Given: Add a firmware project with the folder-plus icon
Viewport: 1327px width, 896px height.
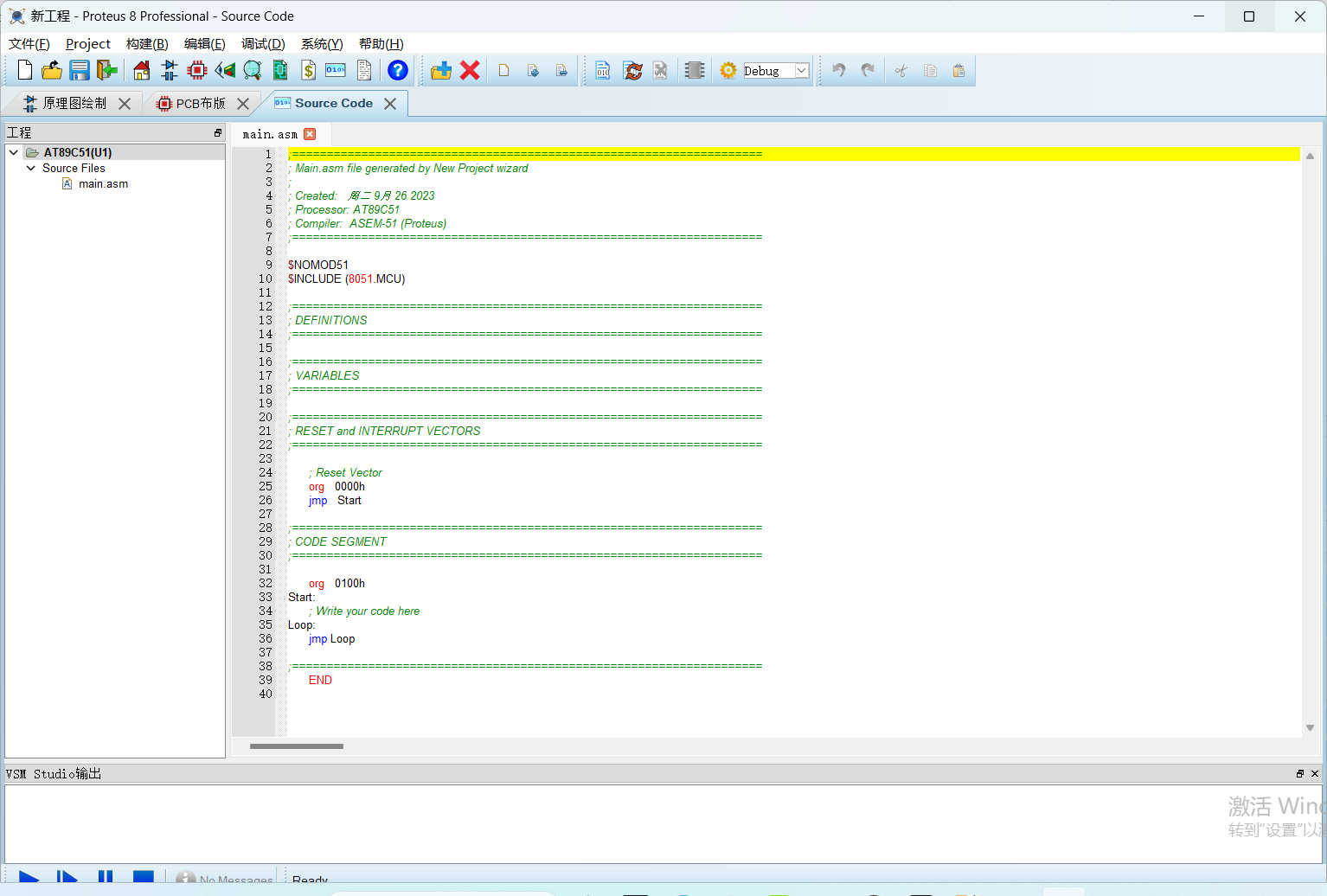Looking at the screenshot, I should tap(441, 70).
